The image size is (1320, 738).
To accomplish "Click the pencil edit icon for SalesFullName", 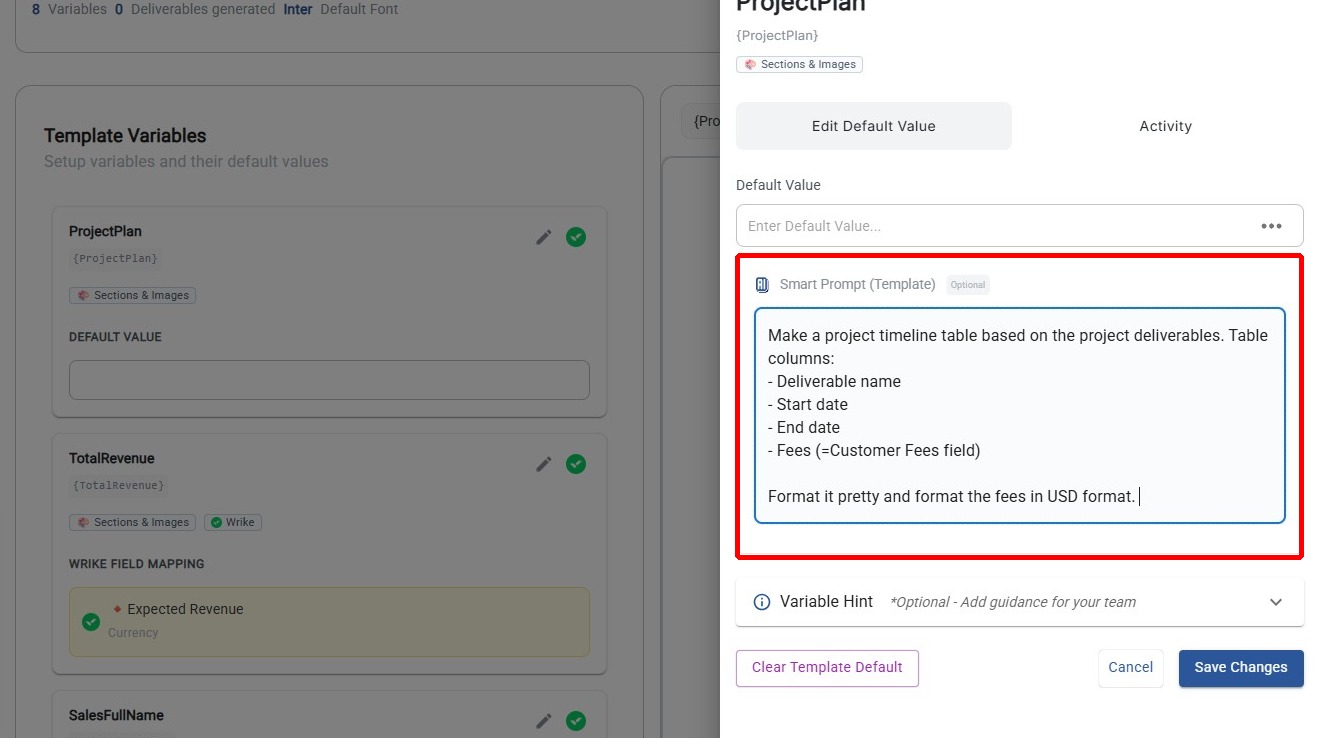I will click(x=544, y=721).
